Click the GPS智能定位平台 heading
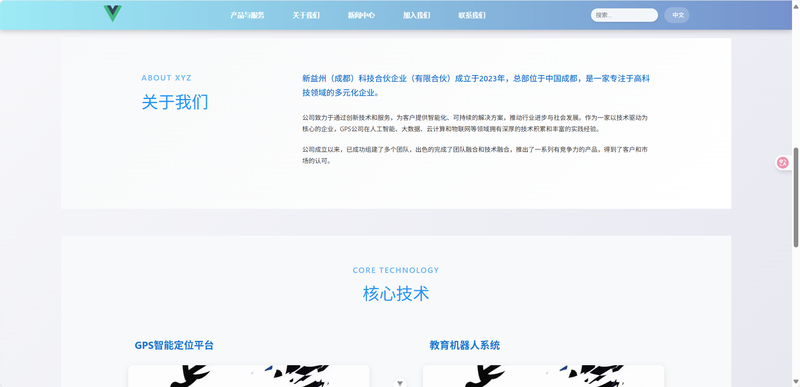The width and height of the screenshot is (800, 387). point(174,345)
